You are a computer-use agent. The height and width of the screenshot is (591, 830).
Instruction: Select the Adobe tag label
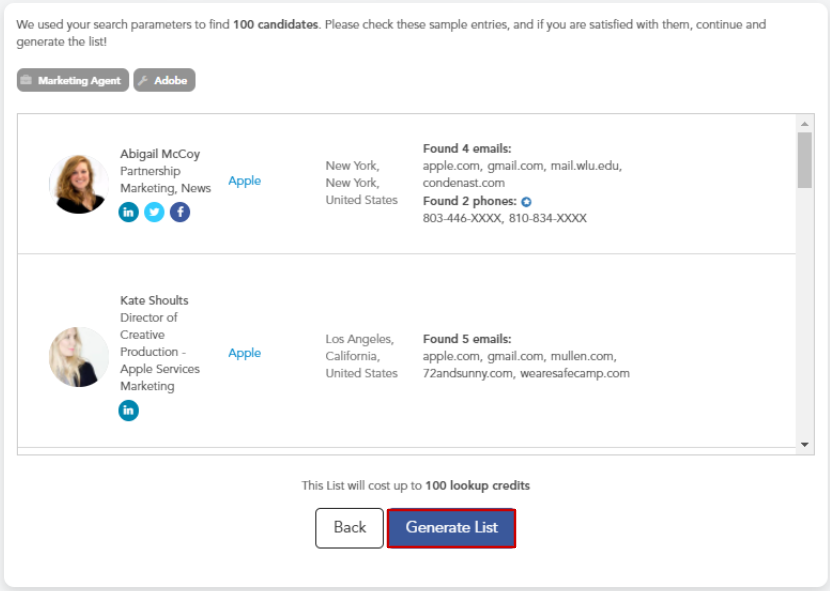pyautogui.click(x=171, y=81)
